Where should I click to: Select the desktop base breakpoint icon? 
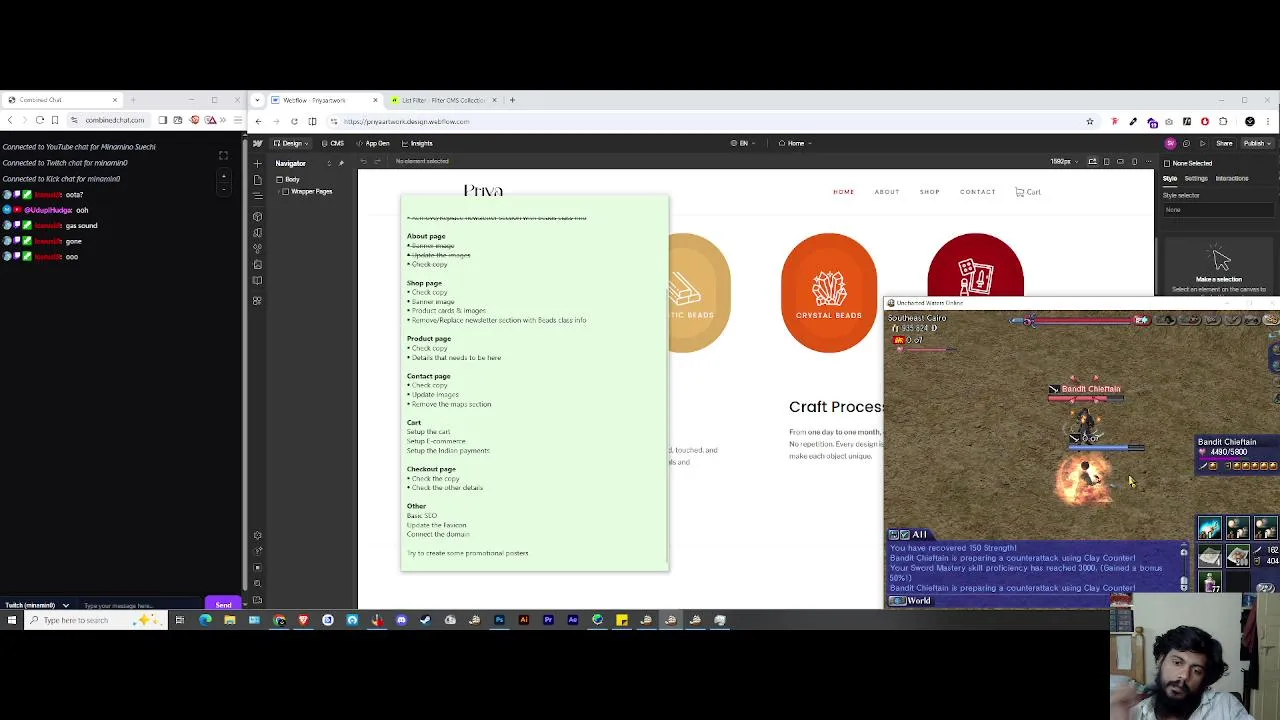1092,161
